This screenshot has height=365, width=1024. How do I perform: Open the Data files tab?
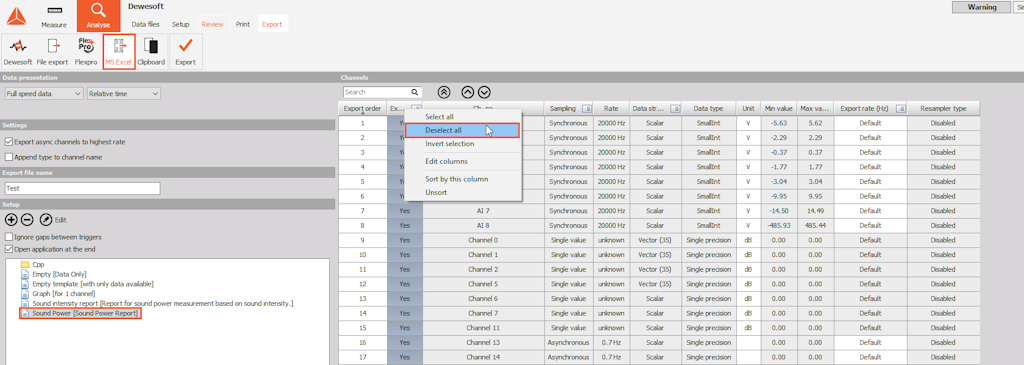pyautogui.click(x=146, y=24)
